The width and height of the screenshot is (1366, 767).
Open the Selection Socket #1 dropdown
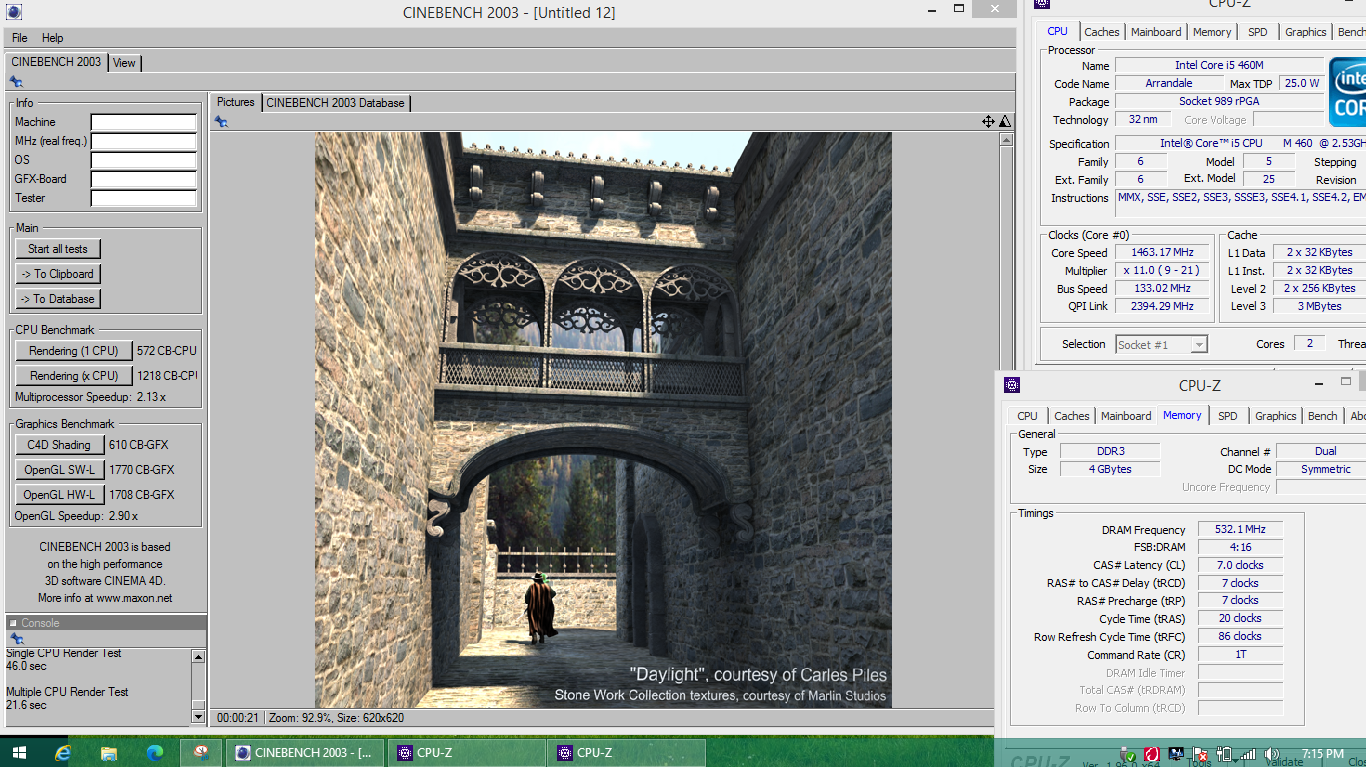pos(1161,344)
